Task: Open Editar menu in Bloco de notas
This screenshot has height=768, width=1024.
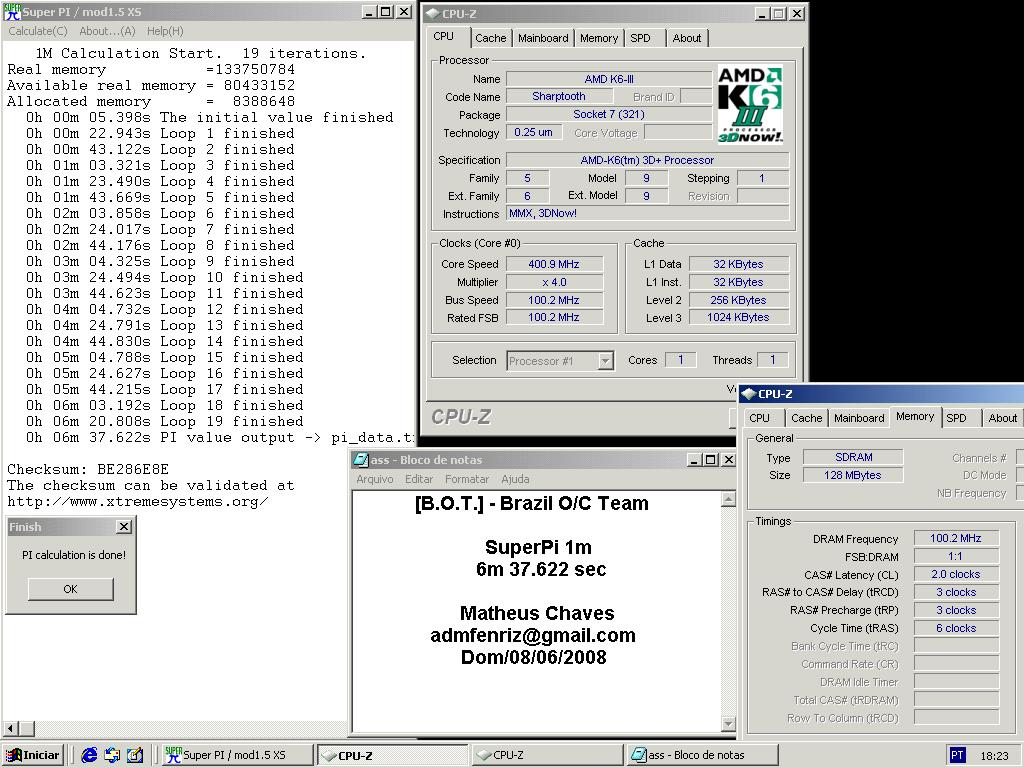Action: [x=419, y=479]
